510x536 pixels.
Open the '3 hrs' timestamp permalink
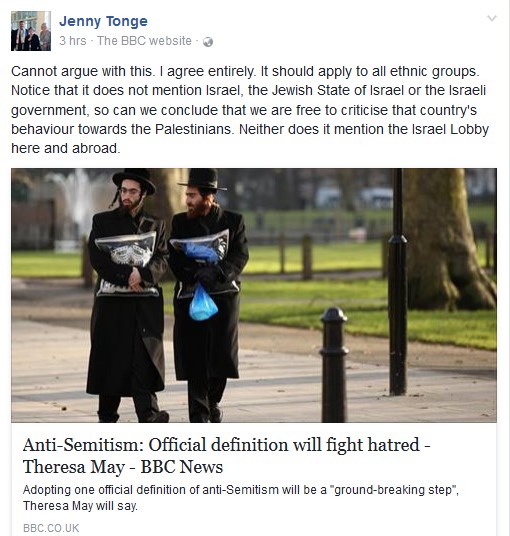[72, 41]
